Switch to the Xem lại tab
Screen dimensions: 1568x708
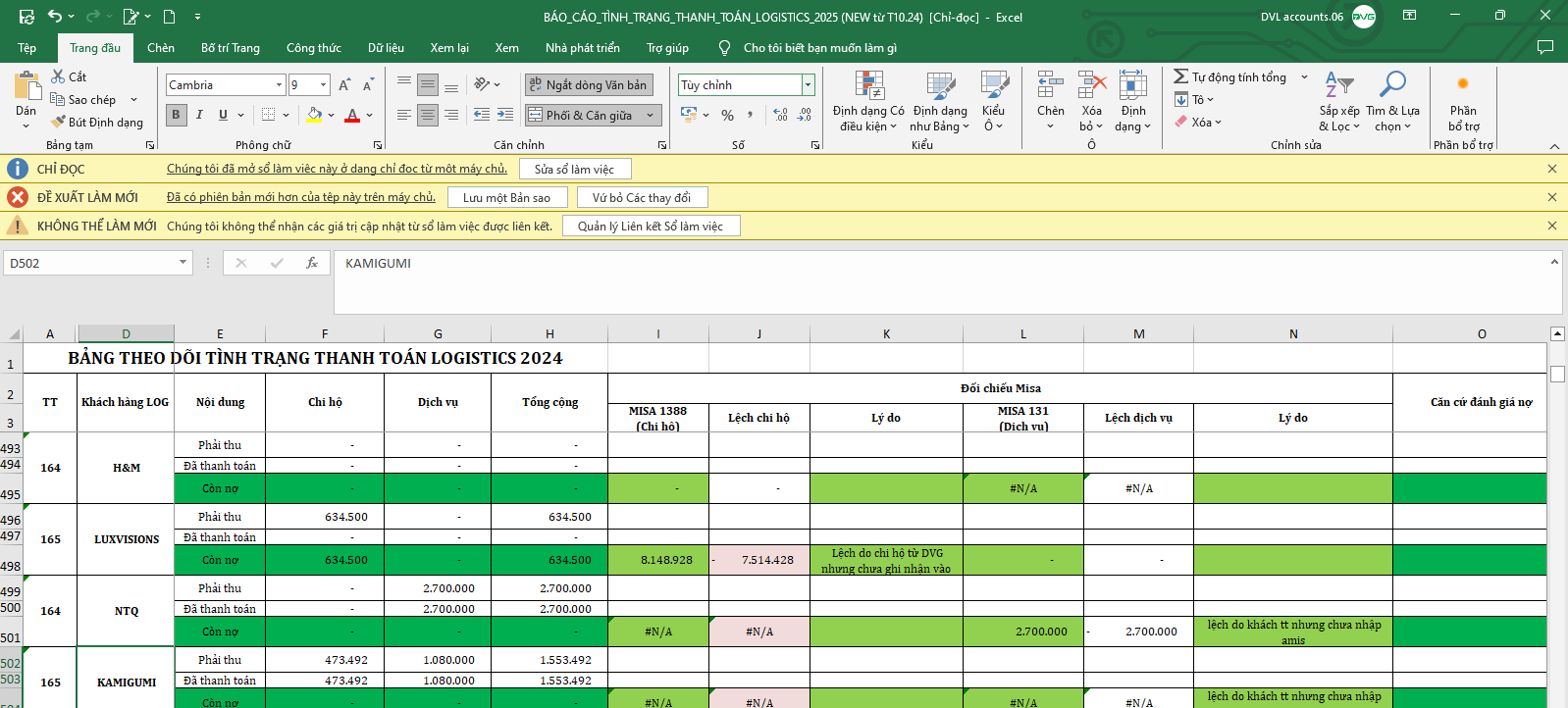click(x=449, y=47)
